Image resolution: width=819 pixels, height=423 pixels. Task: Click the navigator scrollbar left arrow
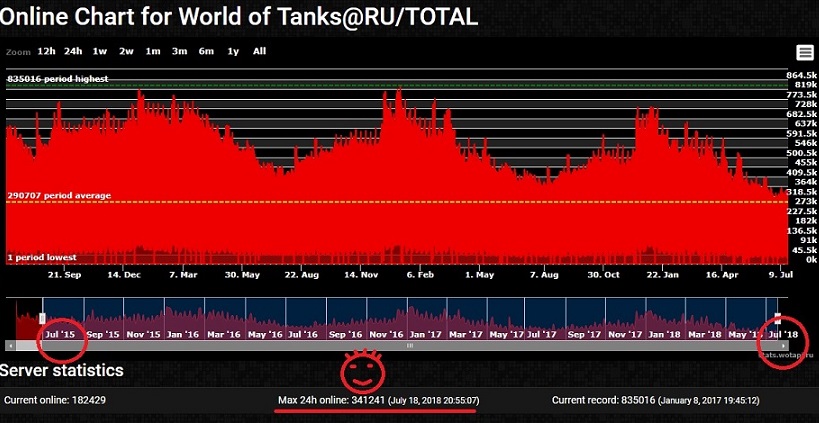point(10,345)
